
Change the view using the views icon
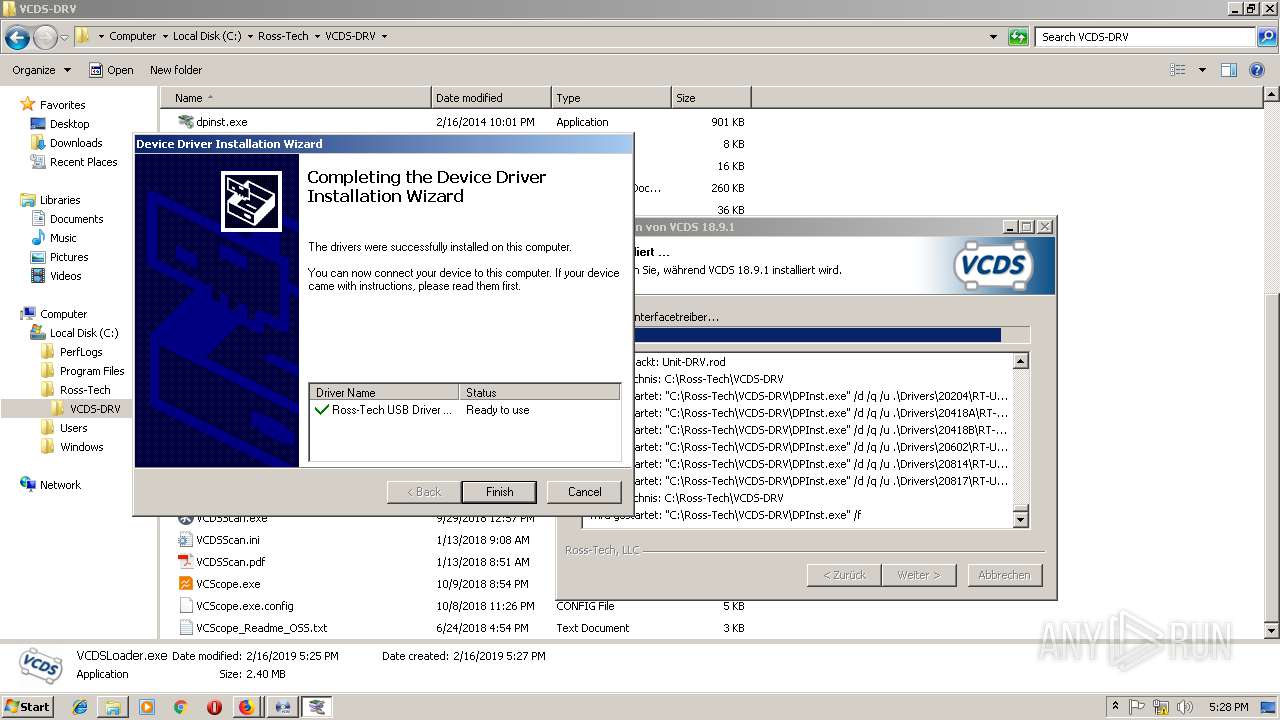tap(1178, 70)
